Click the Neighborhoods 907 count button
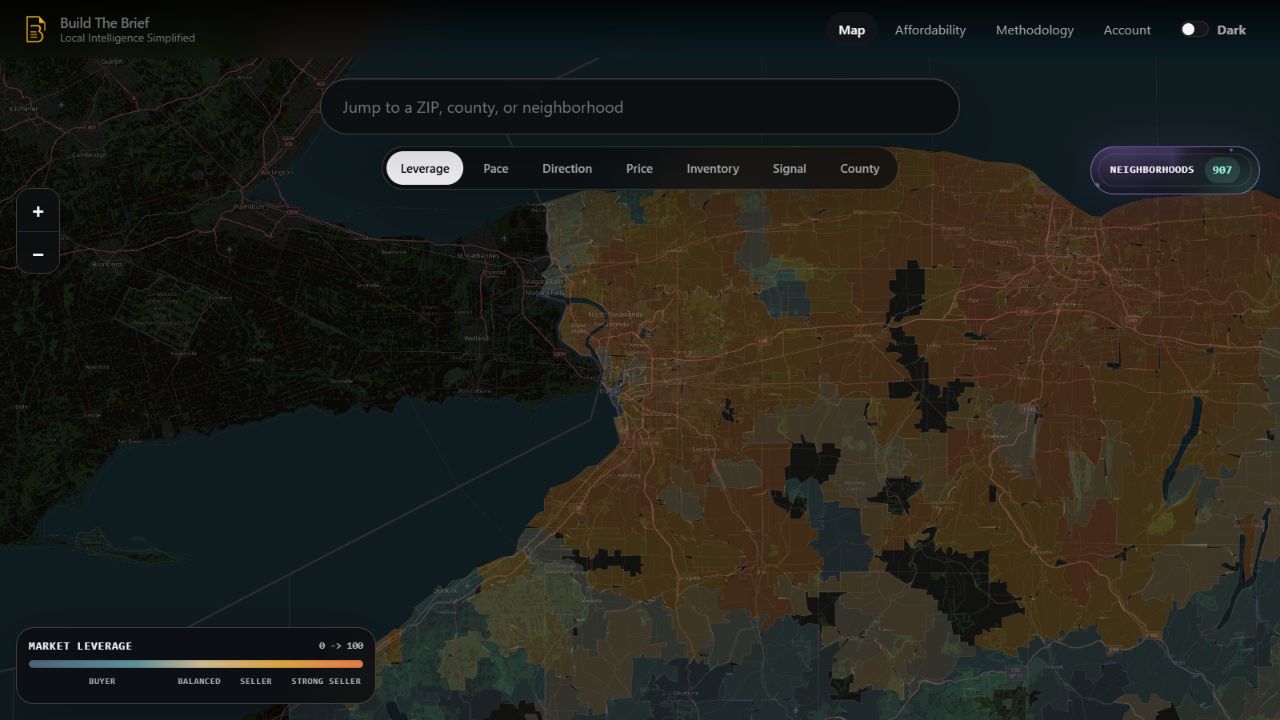 pos(1175,170)
